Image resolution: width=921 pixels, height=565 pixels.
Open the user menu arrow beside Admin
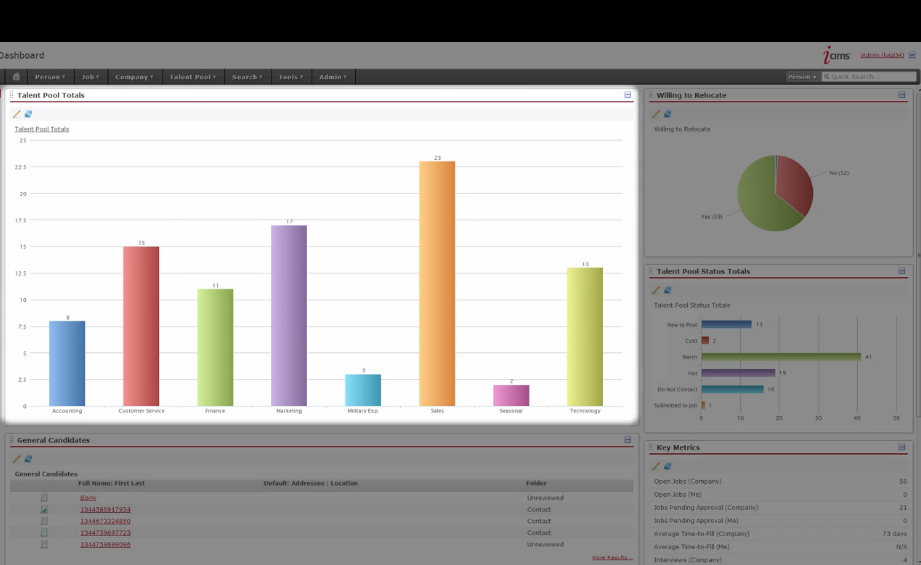[912, 55]
